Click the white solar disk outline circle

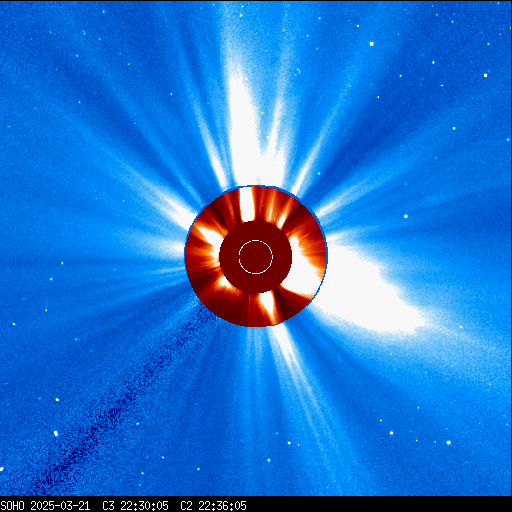coord(256,257)
